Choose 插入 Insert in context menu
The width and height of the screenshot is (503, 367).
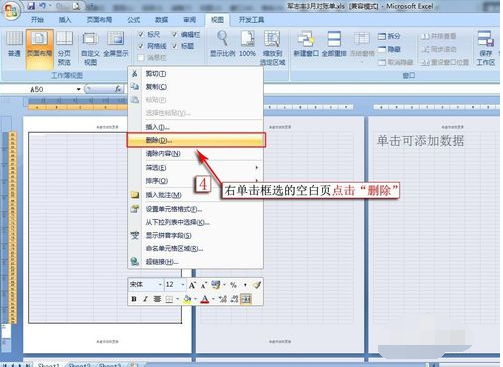point(196,127)
